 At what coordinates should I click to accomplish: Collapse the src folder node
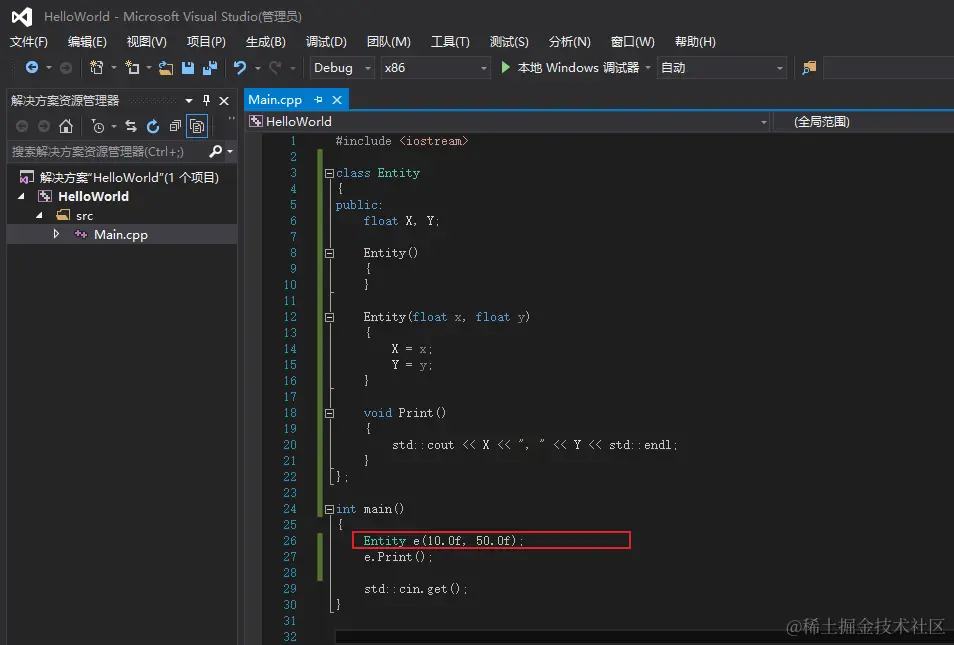40,215
